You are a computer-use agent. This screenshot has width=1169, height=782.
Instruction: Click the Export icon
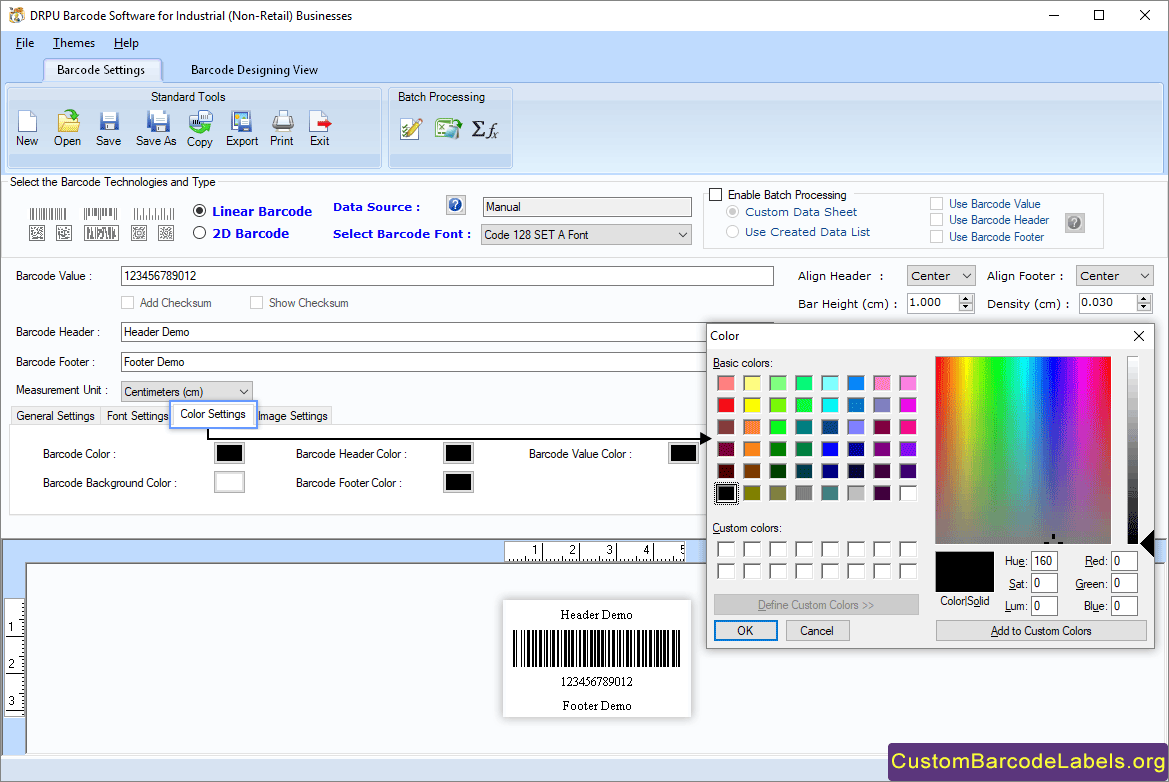coord(242,128)
